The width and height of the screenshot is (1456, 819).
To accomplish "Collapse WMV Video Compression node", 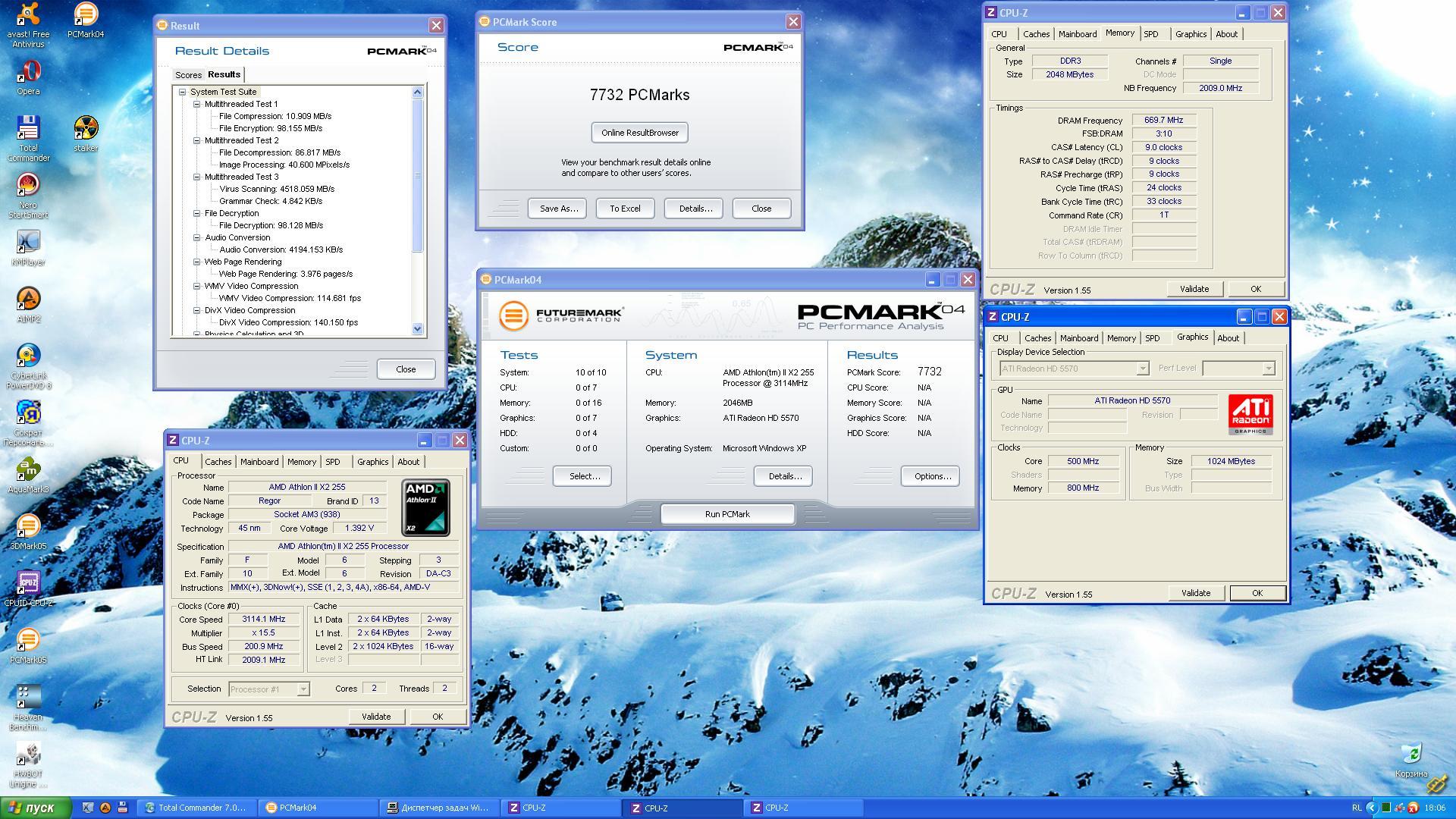I will click(x=197, y=286).
